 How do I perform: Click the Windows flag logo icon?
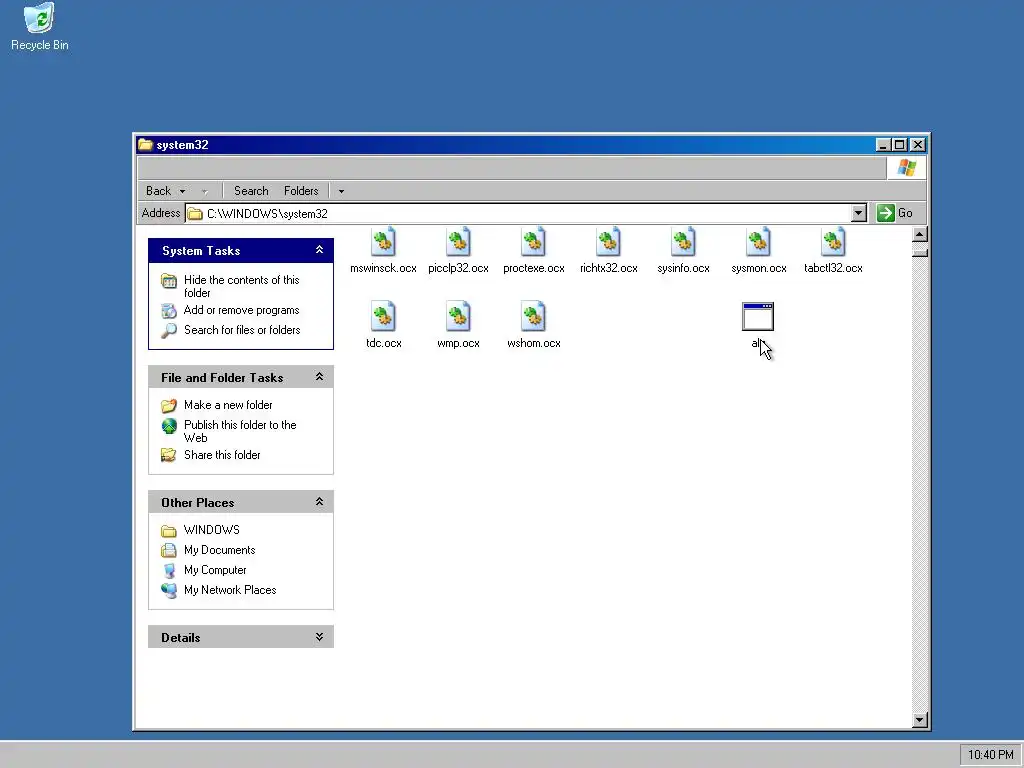coord(906,168)
